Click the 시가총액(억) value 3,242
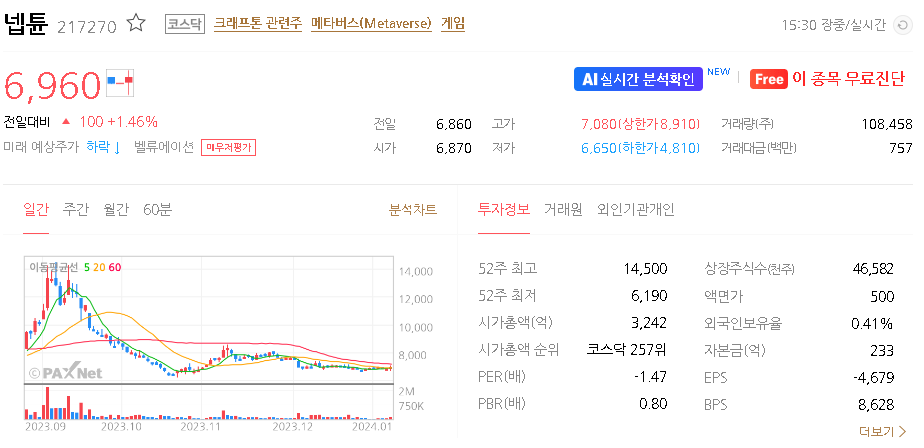Screen dimensions: 924x448 (648, 323)
